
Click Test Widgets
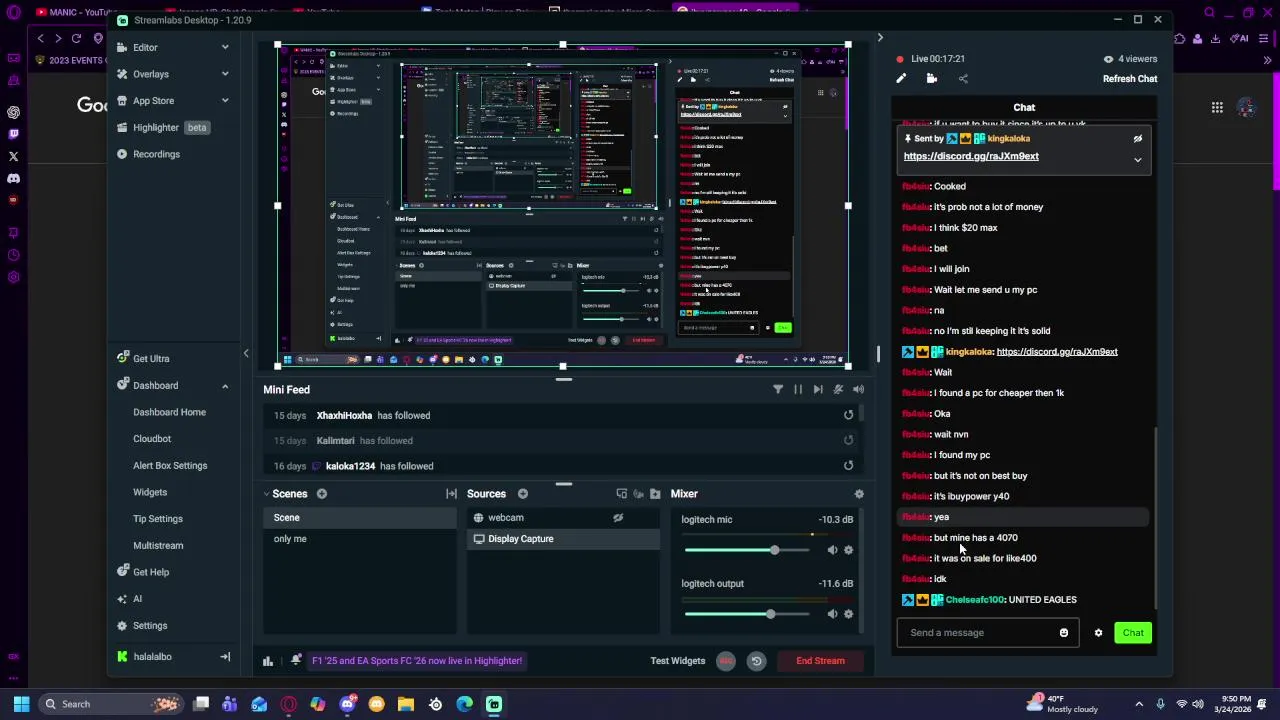tap(677, 661)
